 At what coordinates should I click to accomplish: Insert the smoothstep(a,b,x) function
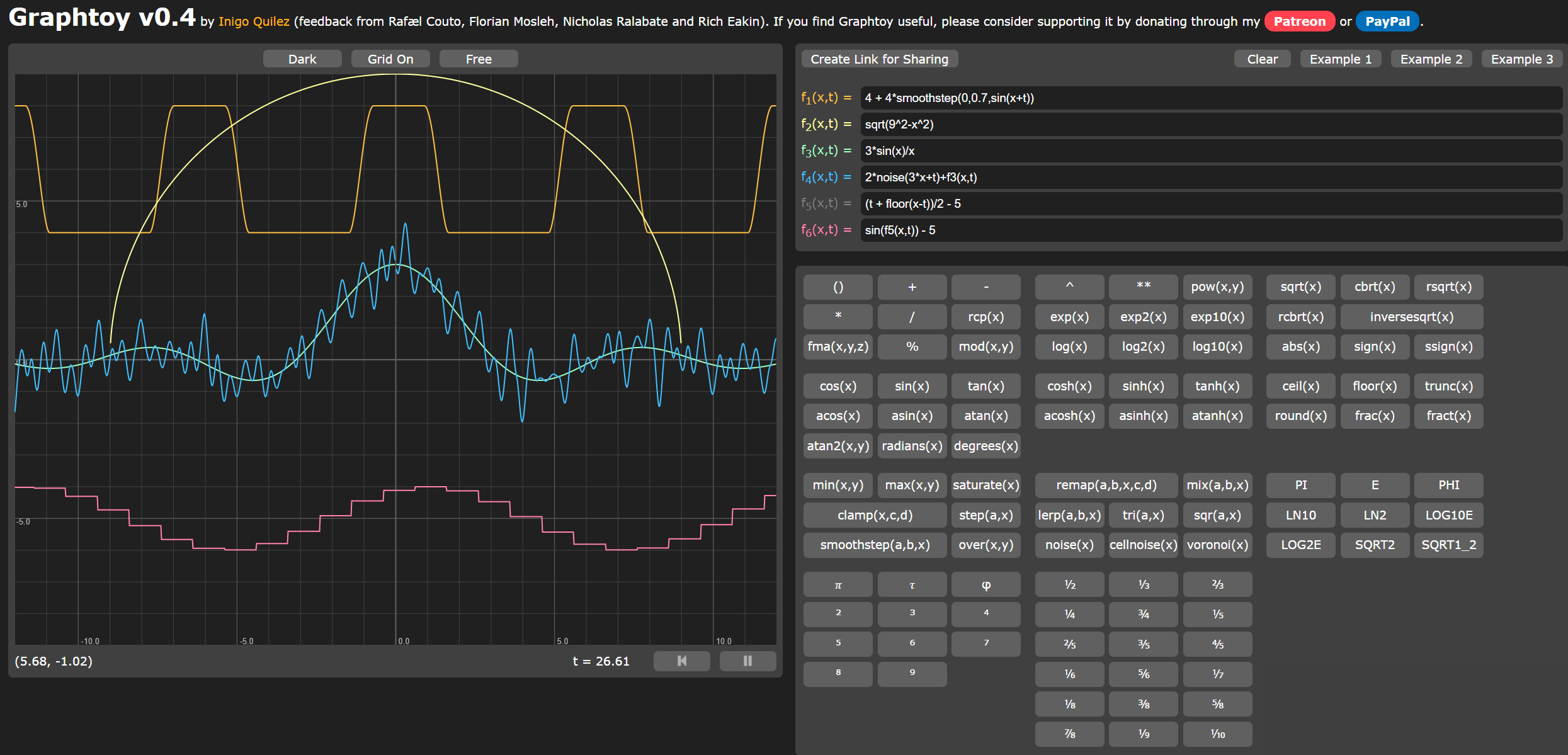click(875, 545)
